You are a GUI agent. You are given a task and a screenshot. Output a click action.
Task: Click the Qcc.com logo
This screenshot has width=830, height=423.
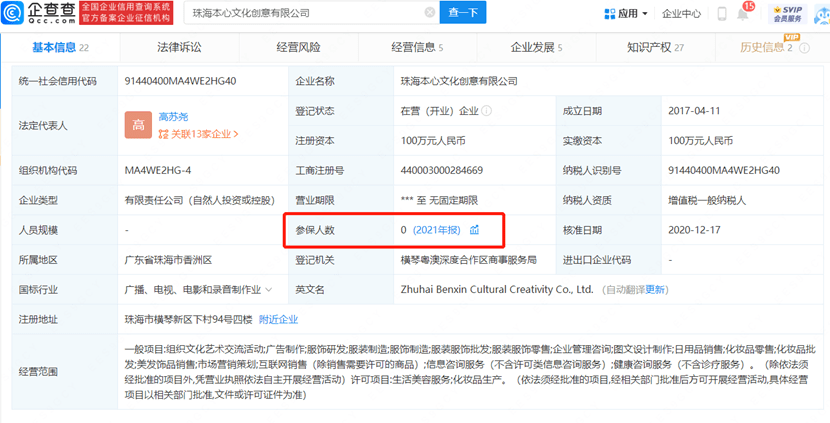38,13
